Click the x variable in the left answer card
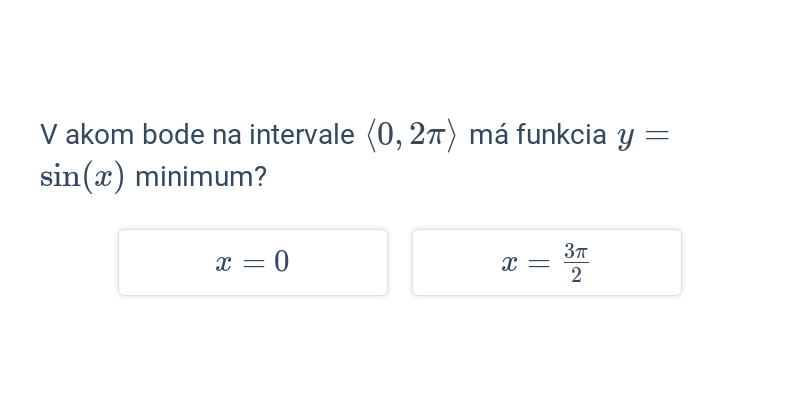The image size is (800, 400). tap(223, 264)
